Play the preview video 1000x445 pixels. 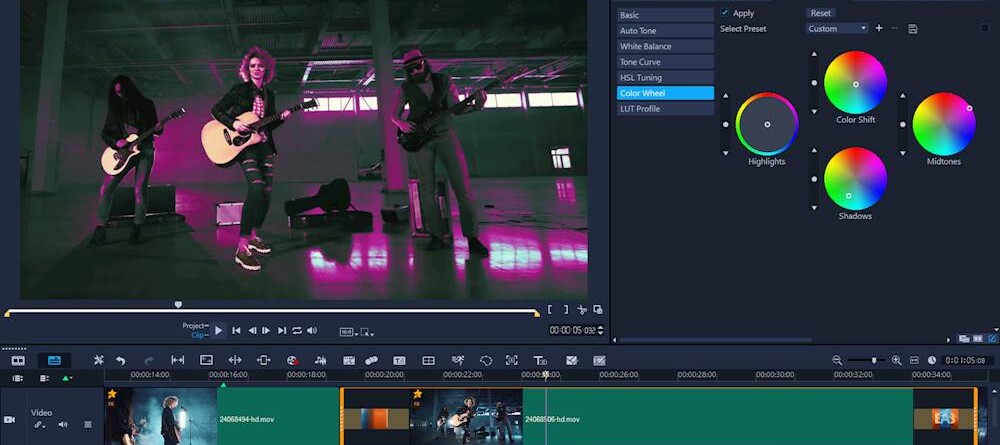pyautogui.click(x=218, y=331)
